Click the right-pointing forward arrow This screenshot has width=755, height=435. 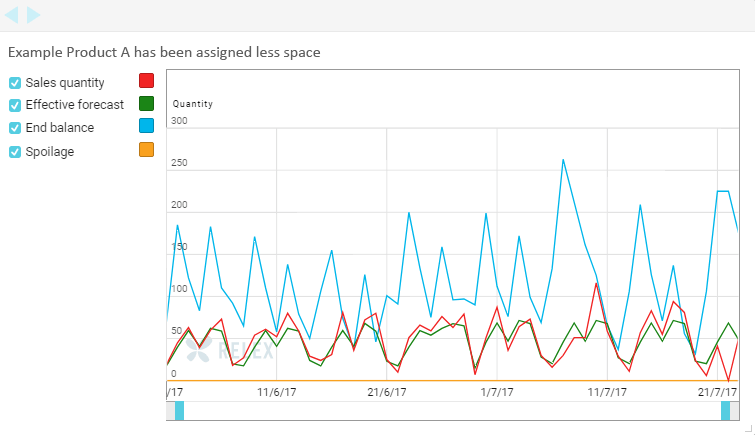click(x=34, y=15)
